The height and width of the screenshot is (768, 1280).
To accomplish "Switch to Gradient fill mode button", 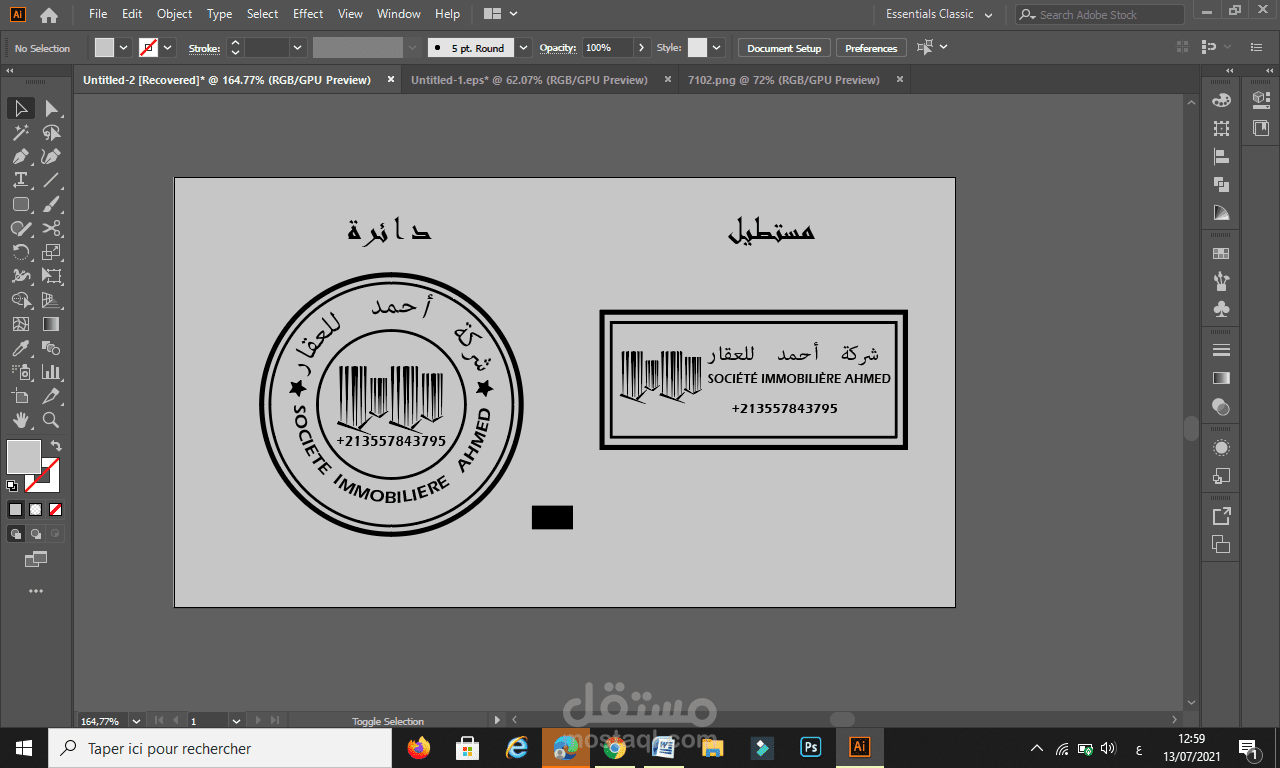I will [36, 509].
